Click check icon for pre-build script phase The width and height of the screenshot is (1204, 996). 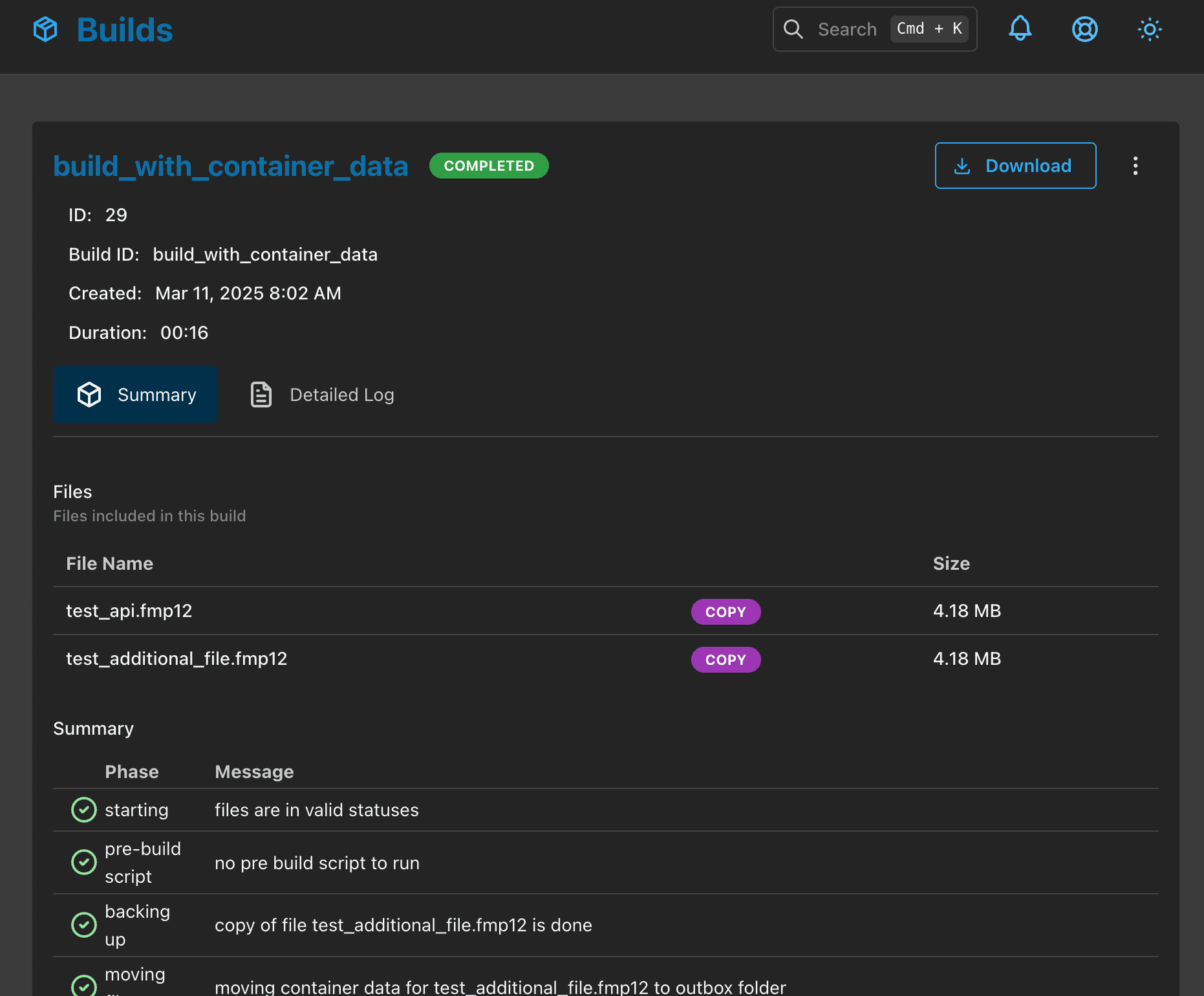[x=83, y=862]
